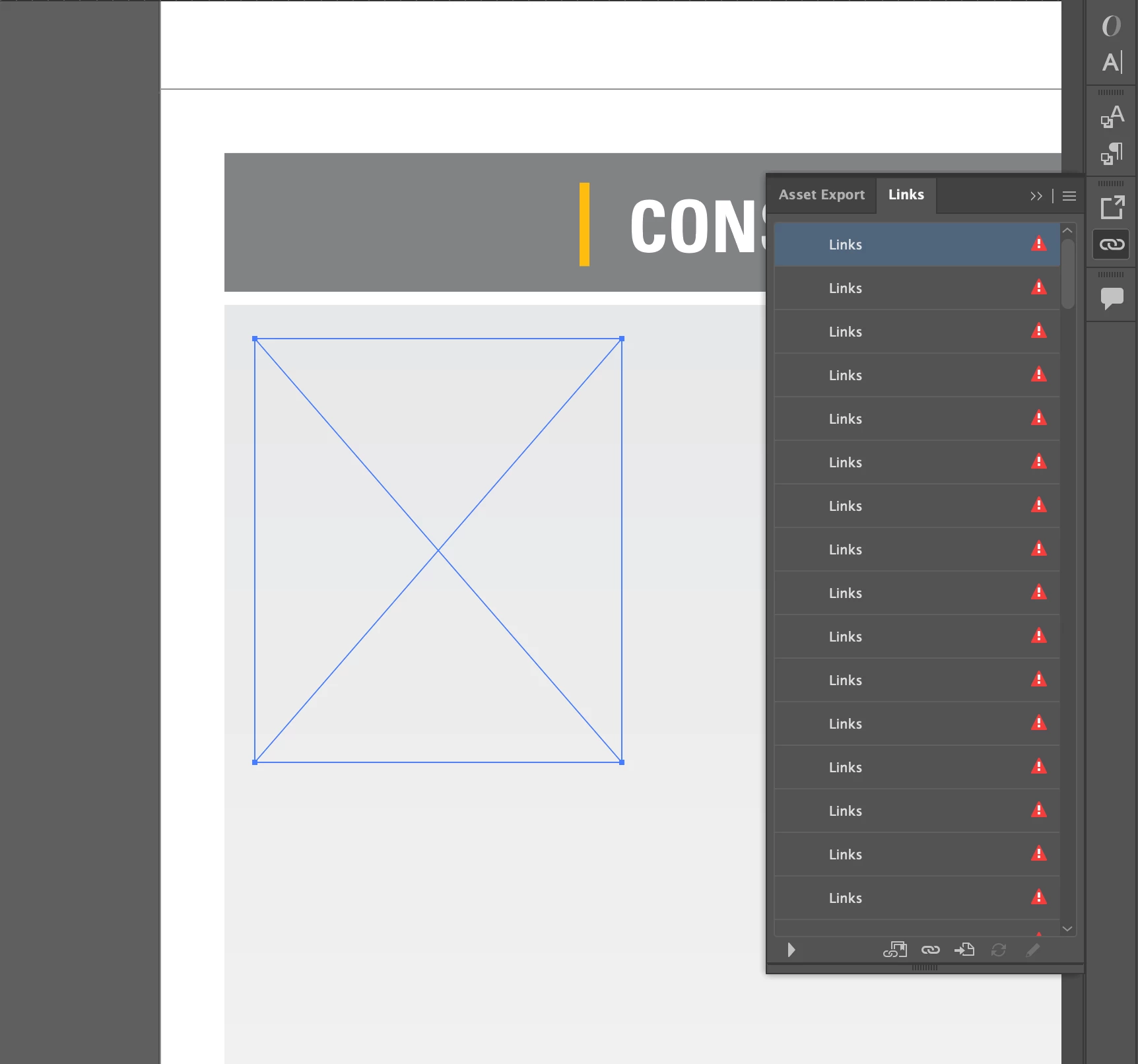Click the Go To Link icon
The image size is (1138, 1064).
(x=964, y=950)
